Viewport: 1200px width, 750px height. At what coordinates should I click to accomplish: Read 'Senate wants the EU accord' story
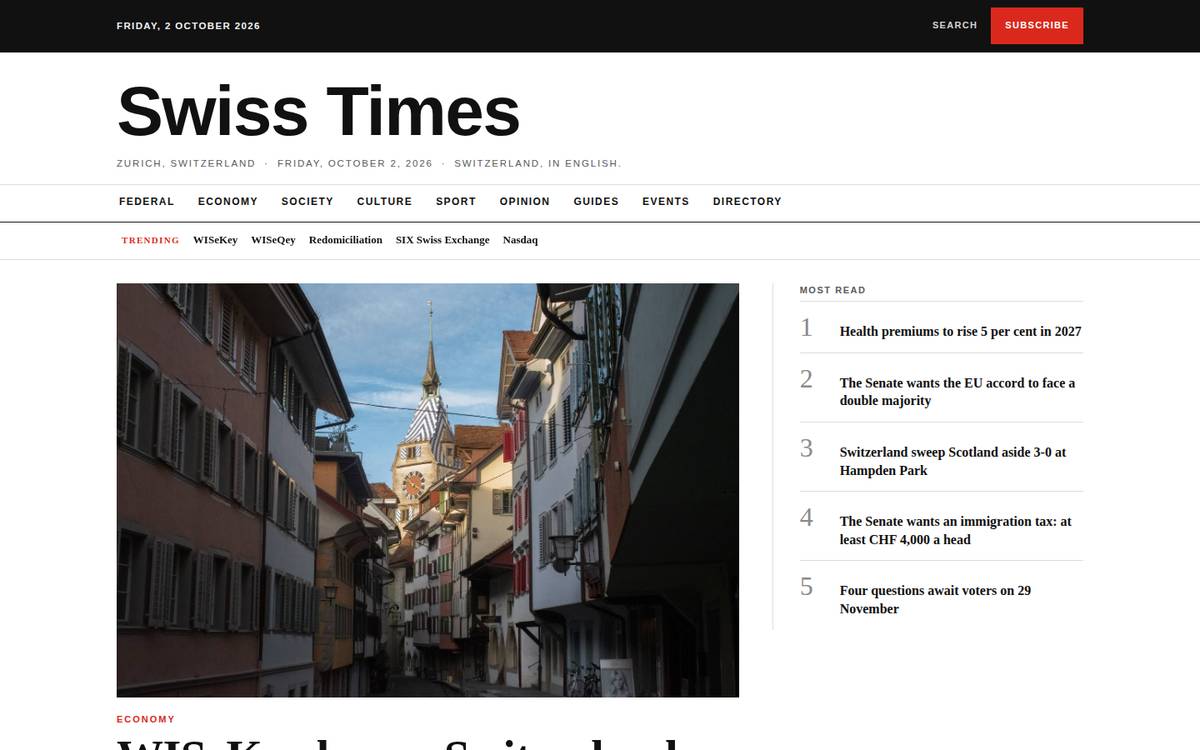tap(957, 392)
